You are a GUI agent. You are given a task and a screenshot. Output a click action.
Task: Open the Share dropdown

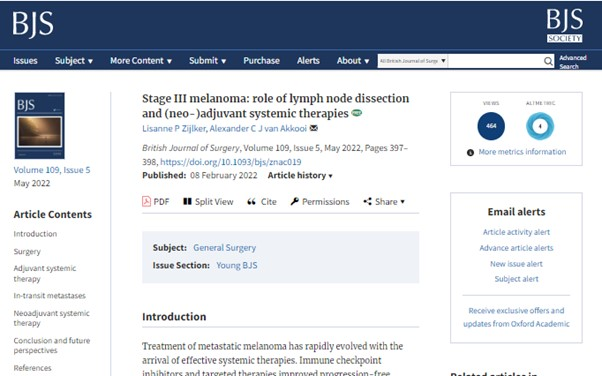pyautogui.click(x=384, y=202)
